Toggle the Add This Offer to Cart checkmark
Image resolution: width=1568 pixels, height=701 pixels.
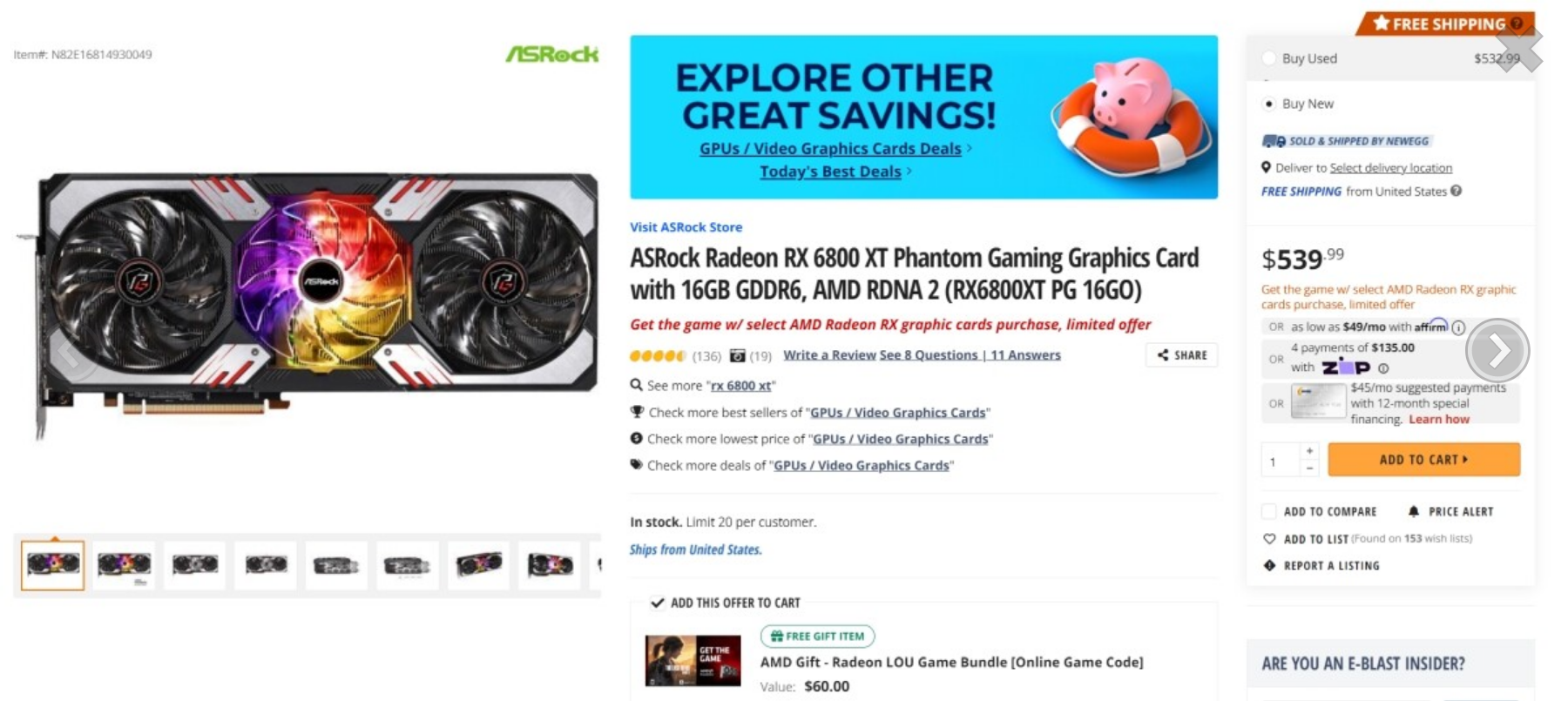(x=658, y=603)
